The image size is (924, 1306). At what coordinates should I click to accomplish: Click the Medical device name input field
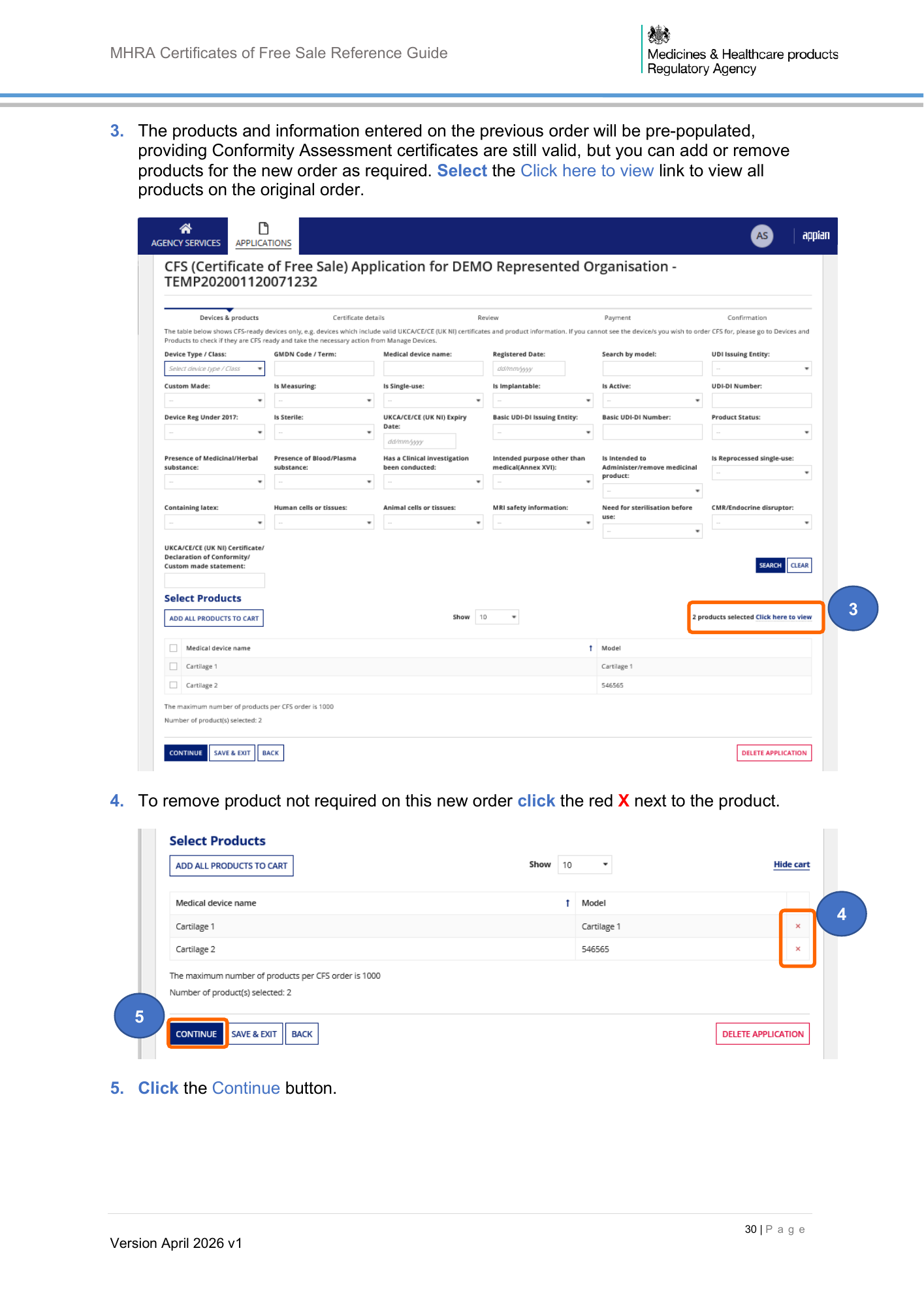tap(433, 369)
